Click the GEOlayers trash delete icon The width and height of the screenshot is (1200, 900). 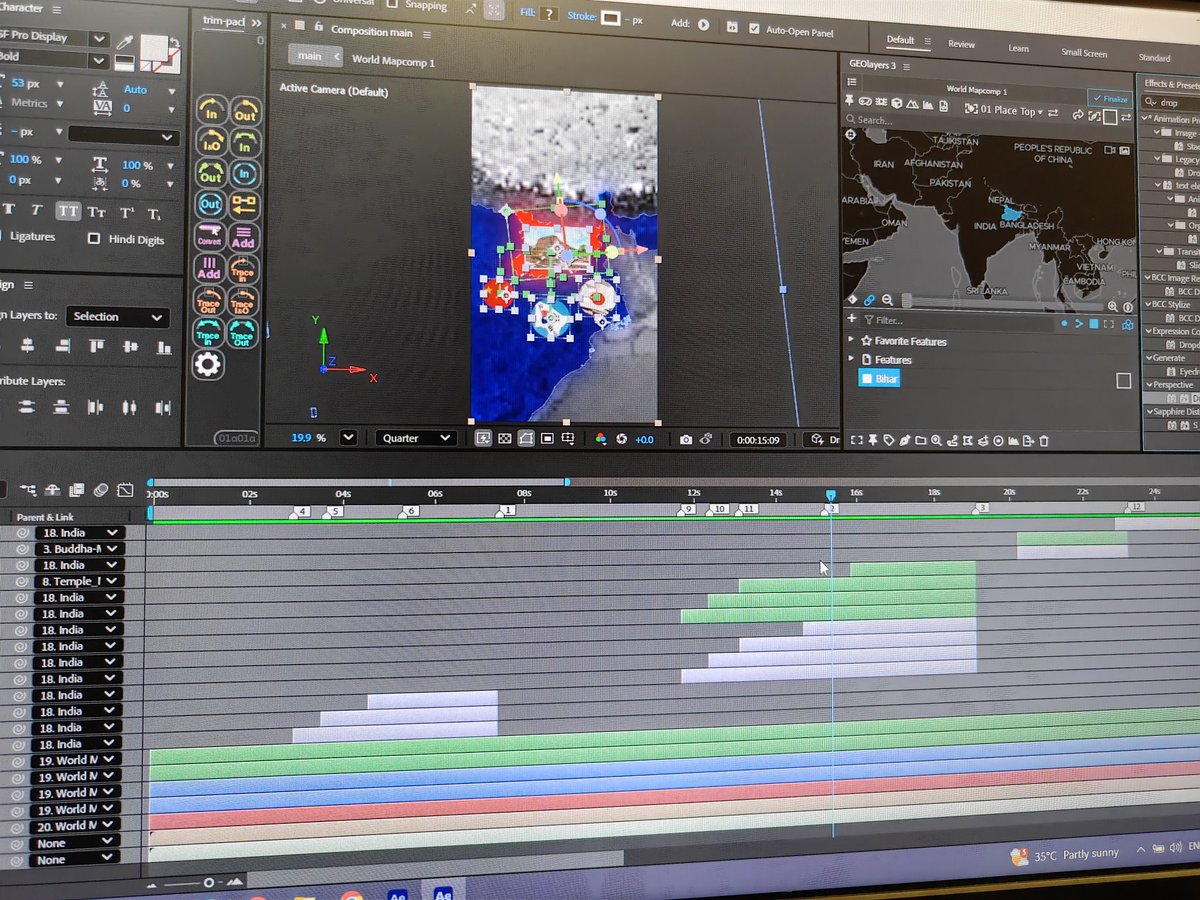[x=1044, y=440]
